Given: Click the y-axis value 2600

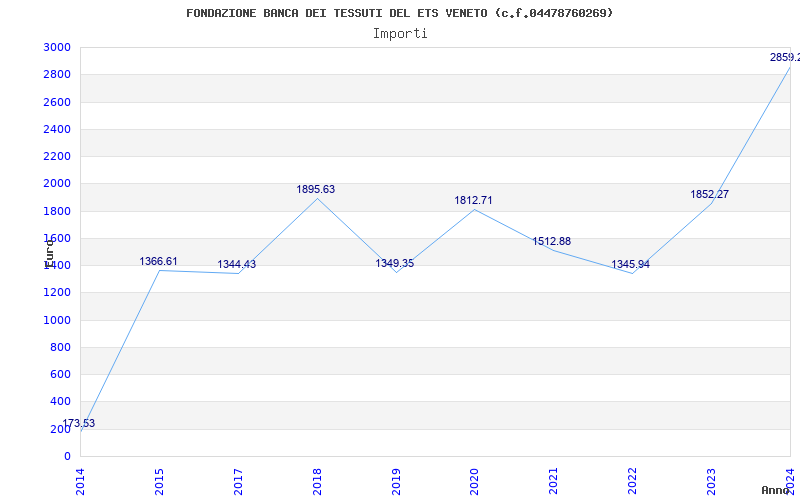Looking at the screenshot, I should point(57,102).
